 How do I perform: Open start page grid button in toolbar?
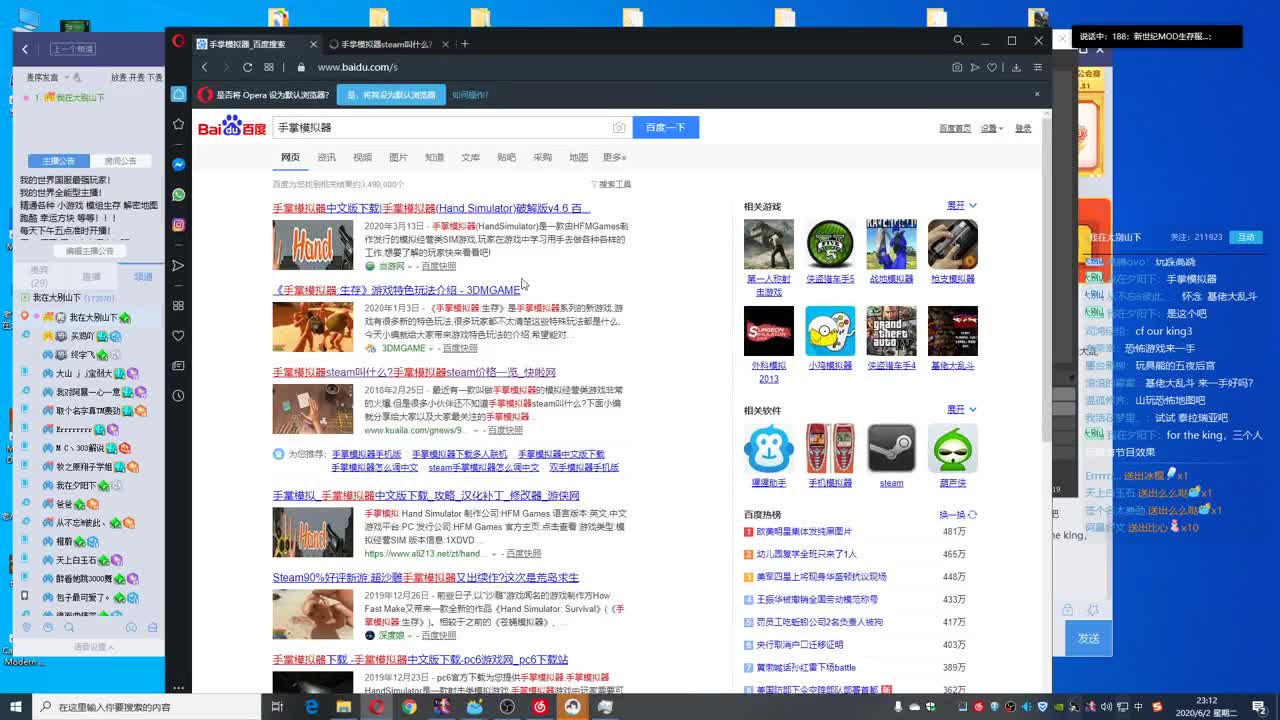[x=269, y=67]
